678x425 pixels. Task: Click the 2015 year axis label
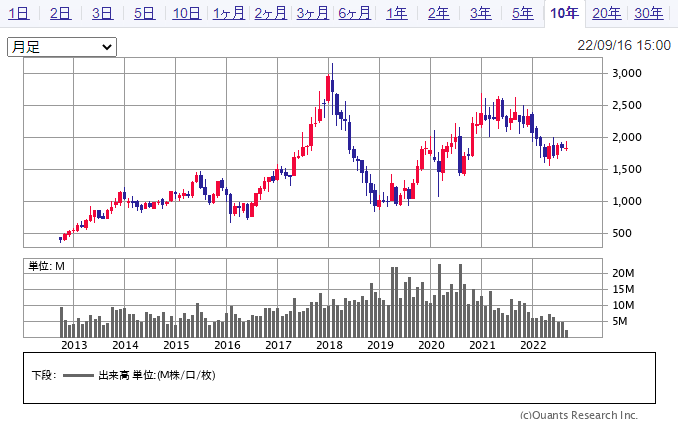pyautogui.click(x=176, y=345)
